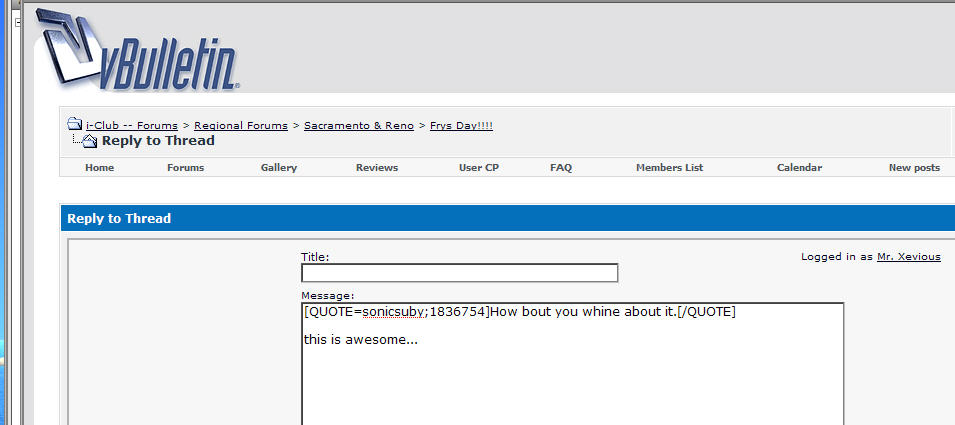
Task: Open the Gallery navigation item
Action: 279,168
